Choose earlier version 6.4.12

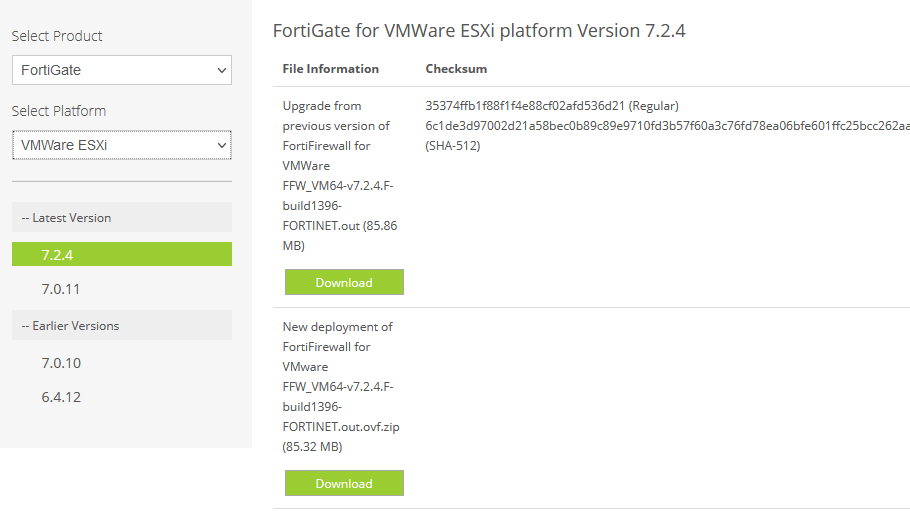[60, 397]
